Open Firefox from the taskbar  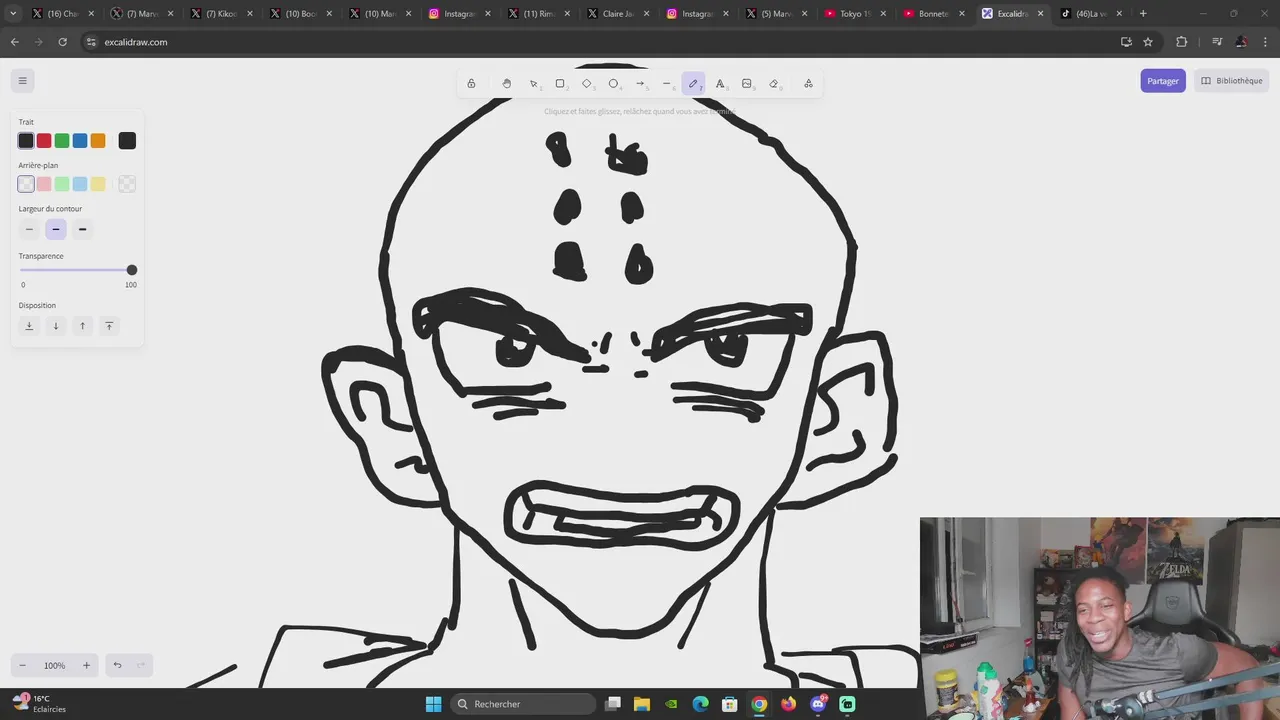tap(789, 704)
